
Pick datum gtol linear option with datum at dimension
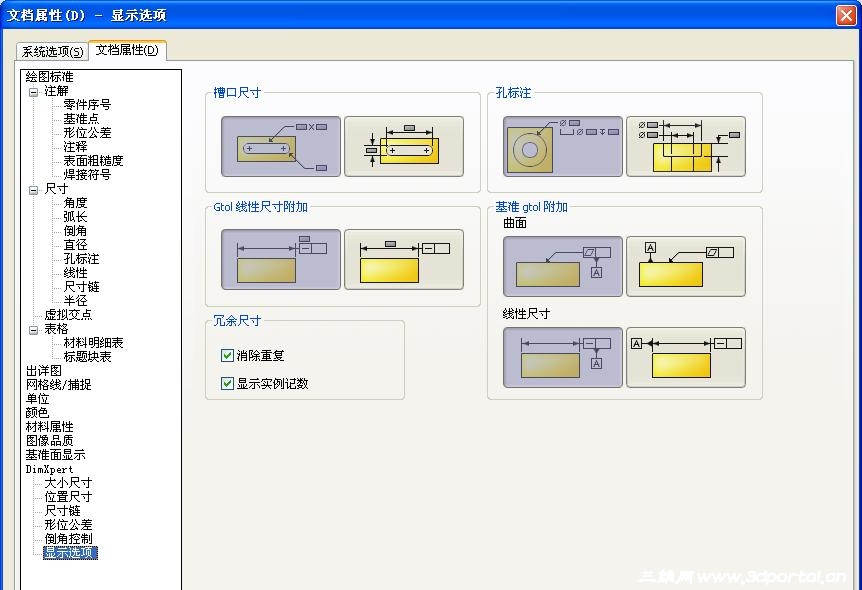[x=686, y=357]
